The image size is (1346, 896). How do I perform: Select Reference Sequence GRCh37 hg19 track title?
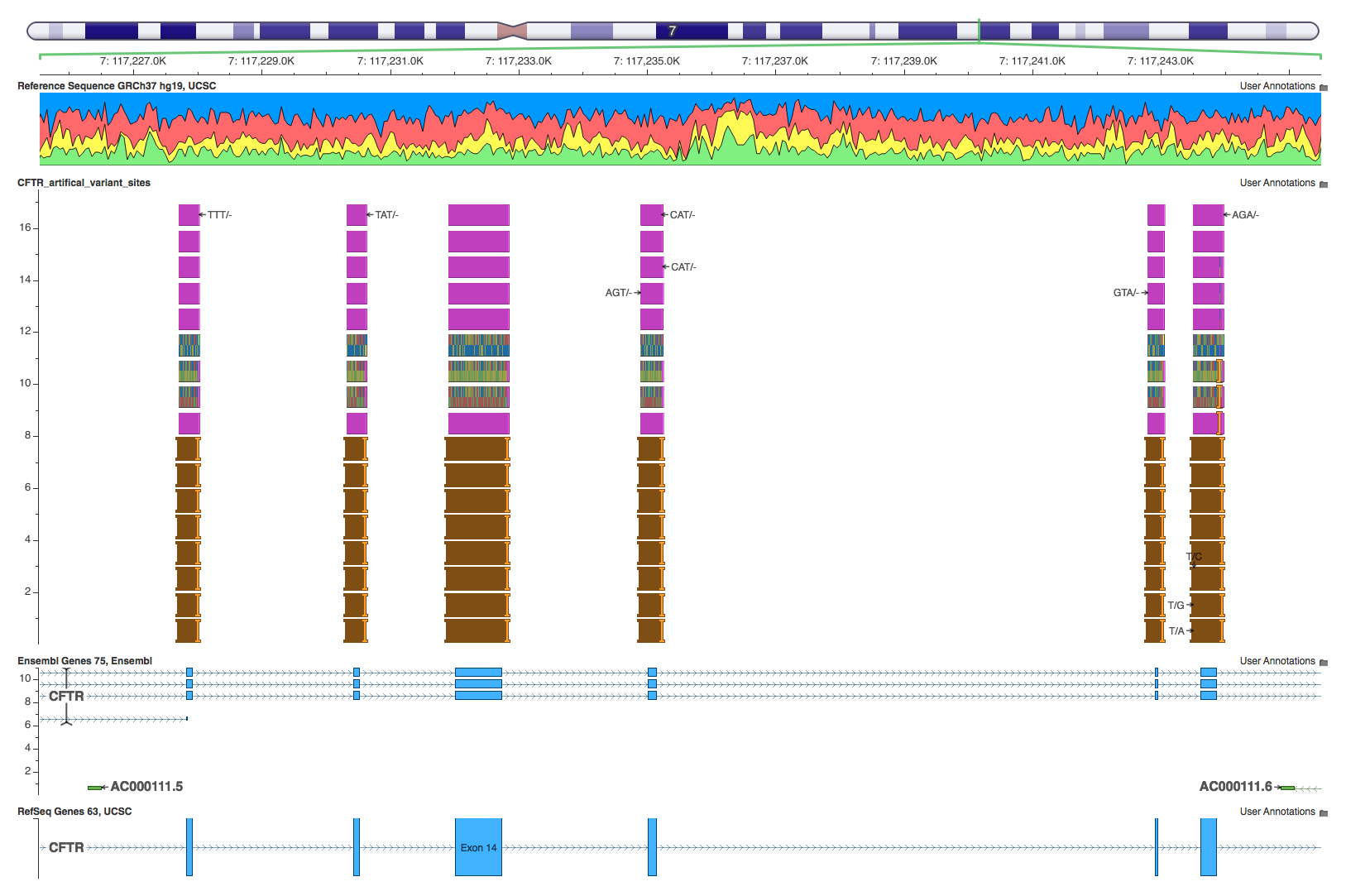click(117, 86)
